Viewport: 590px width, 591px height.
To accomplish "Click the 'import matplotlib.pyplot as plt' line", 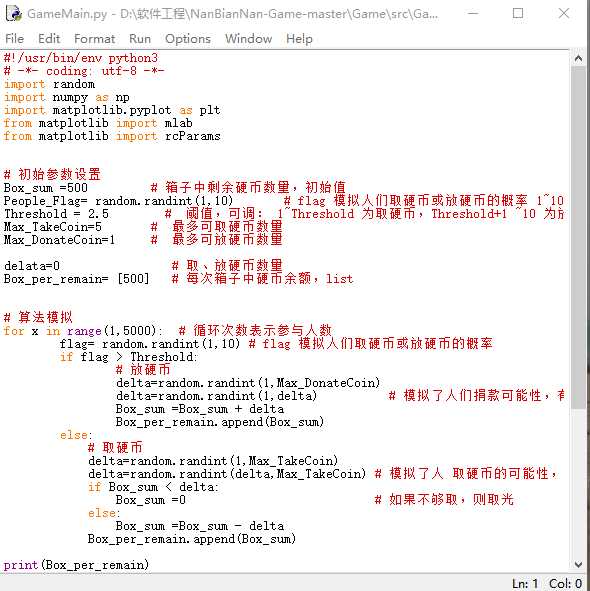I will (x=112, y=110).
